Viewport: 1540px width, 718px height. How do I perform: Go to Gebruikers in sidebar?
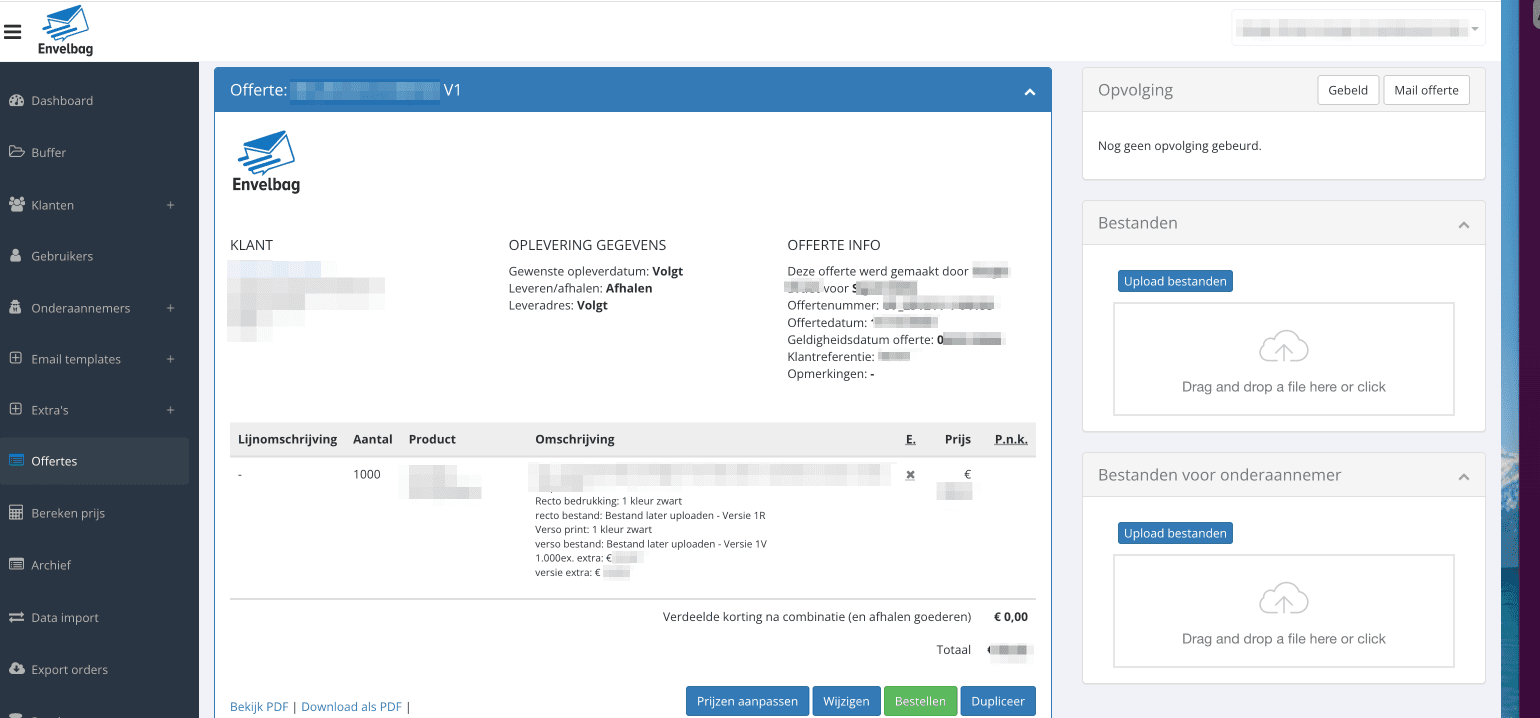click(x=62, y=256)
